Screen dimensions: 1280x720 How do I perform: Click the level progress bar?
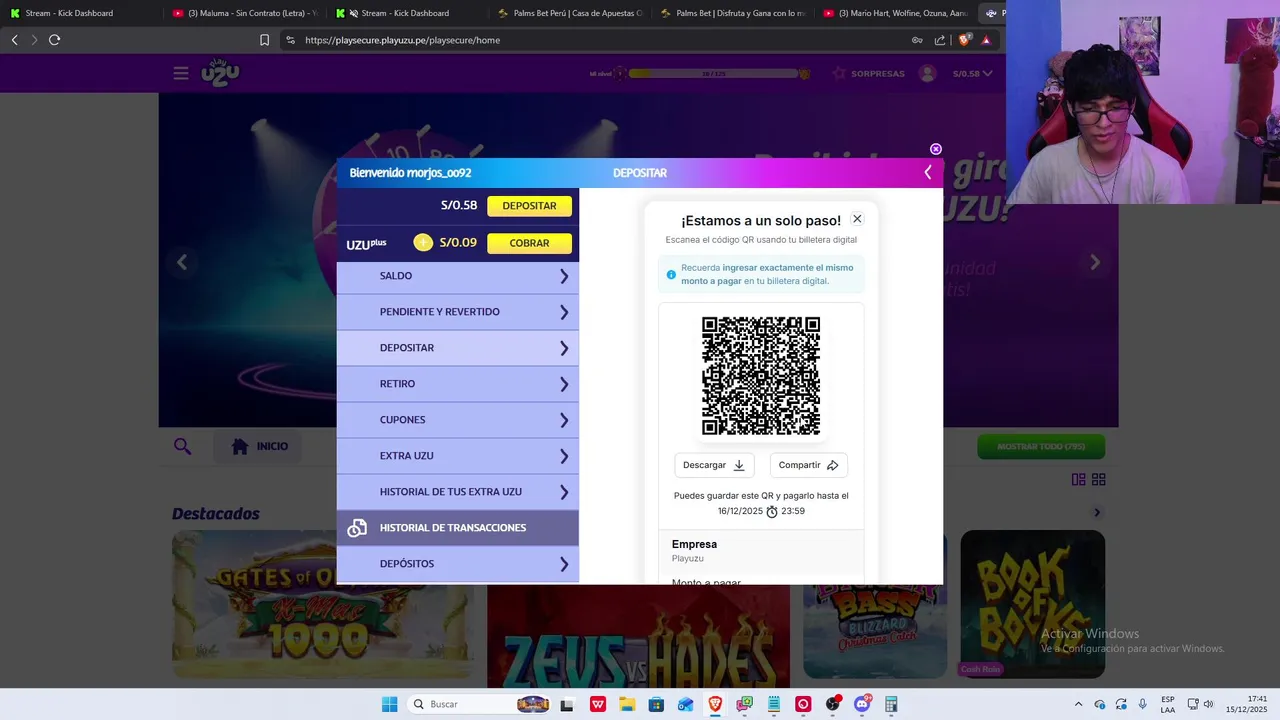[713, 73]
